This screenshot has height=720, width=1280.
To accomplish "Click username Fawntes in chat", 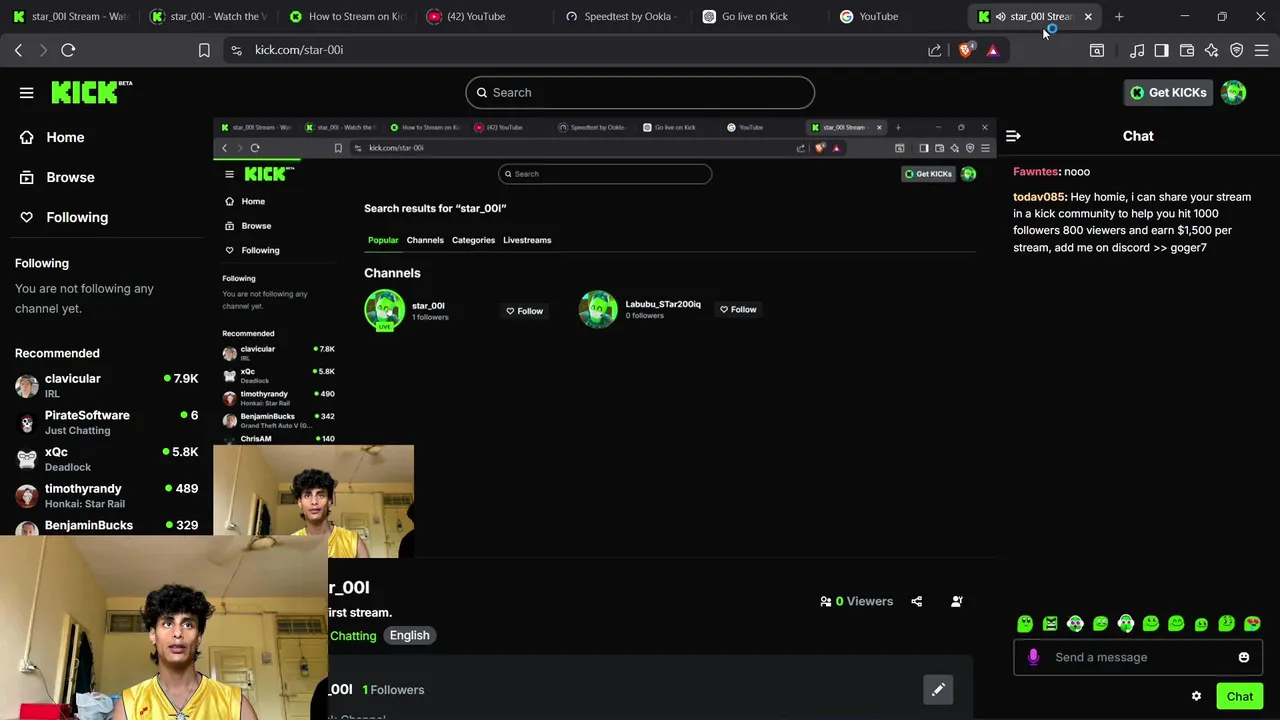I will point(1036,172).
